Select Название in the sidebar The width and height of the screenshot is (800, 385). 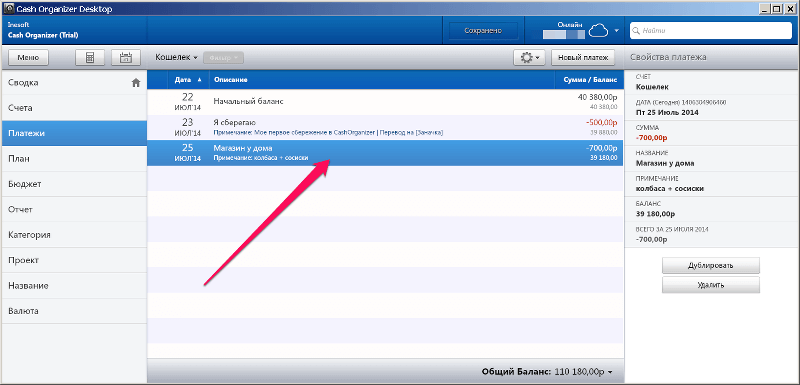click(74, 286)
